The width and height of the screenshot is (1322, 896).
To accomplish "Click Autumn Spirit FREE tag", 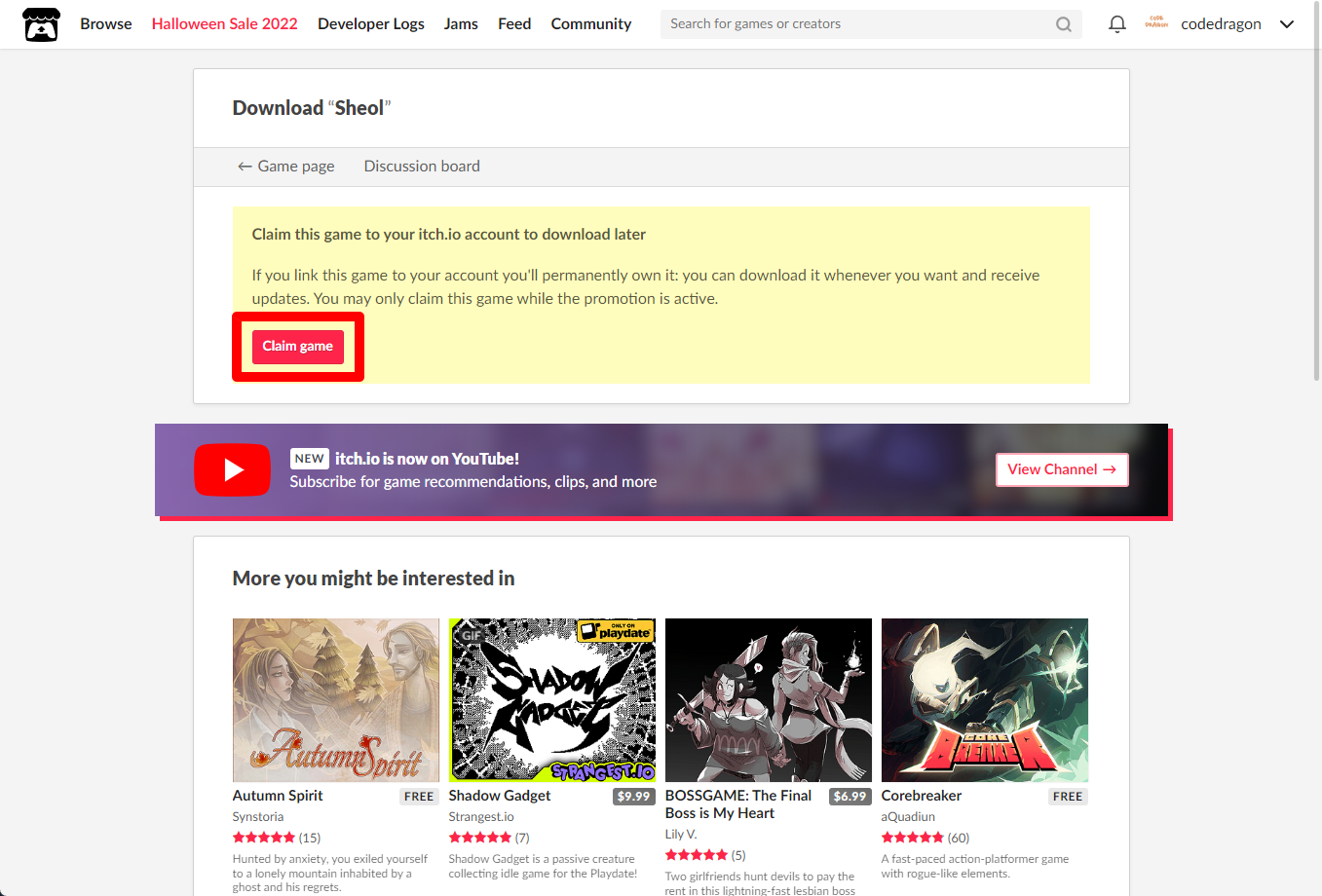I will (419, 797).
